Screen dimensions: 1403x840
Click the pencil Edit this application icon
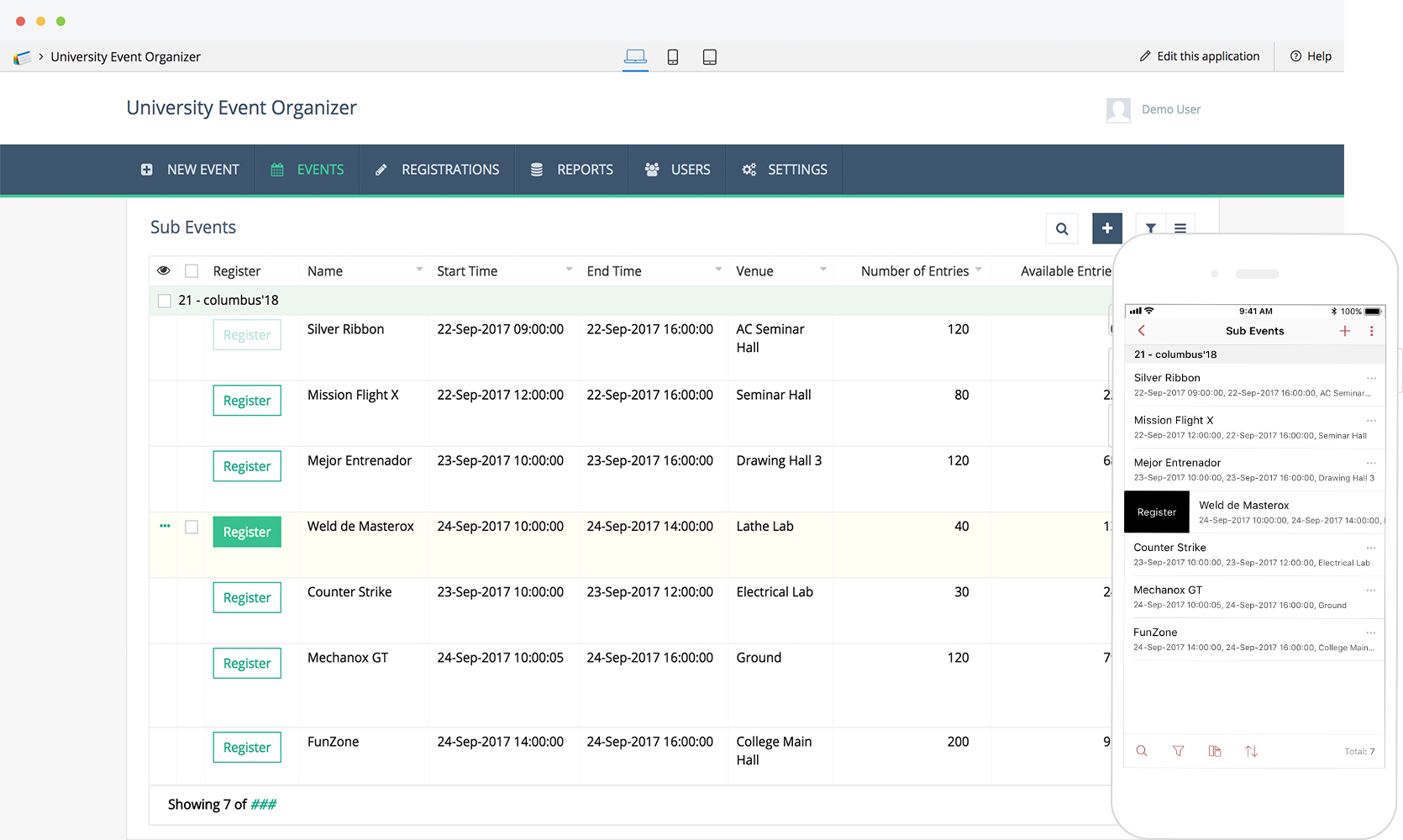1145,56
